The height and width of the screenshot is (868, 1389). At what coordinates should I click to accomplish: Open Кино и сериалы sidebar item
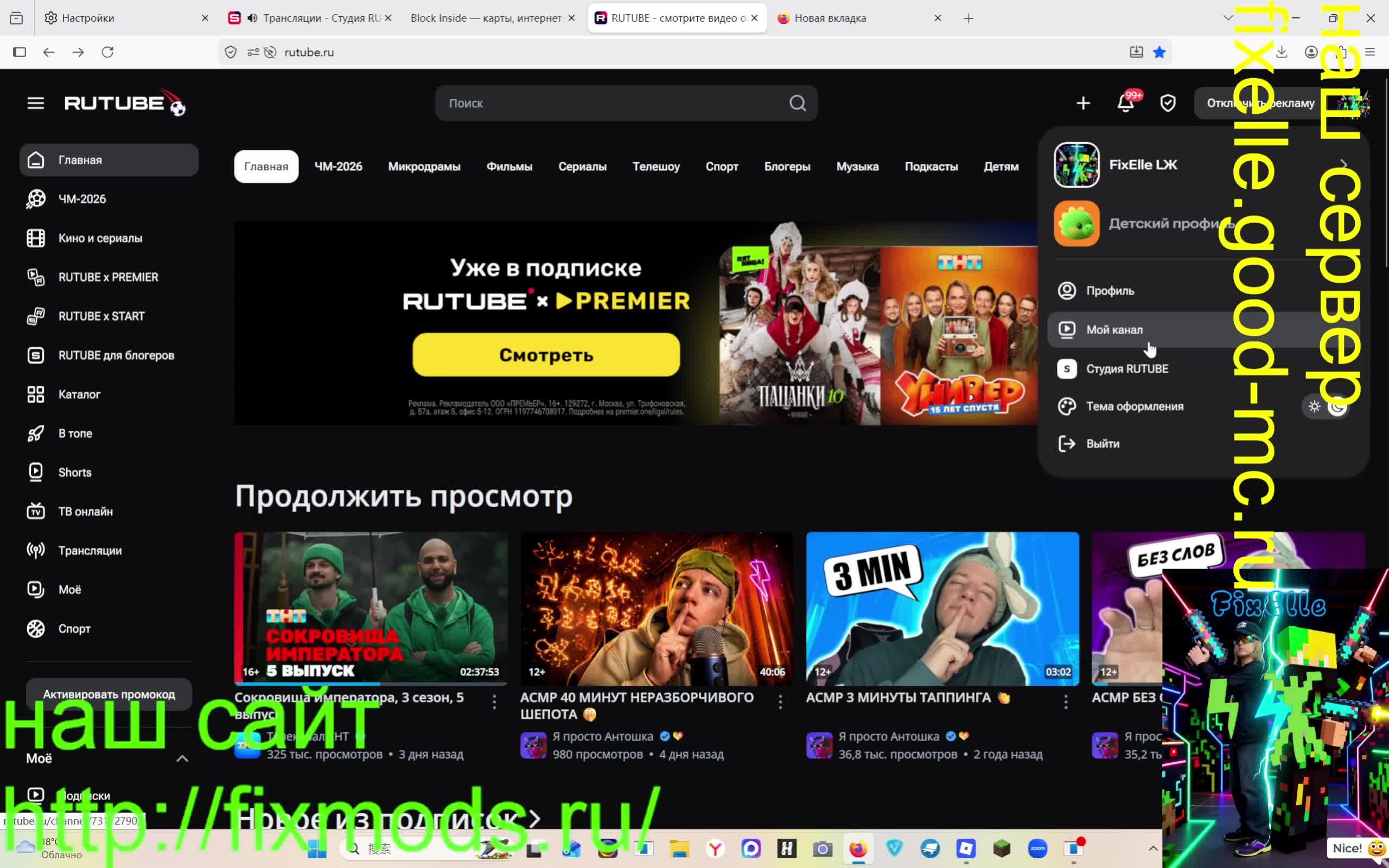[109, 238]
